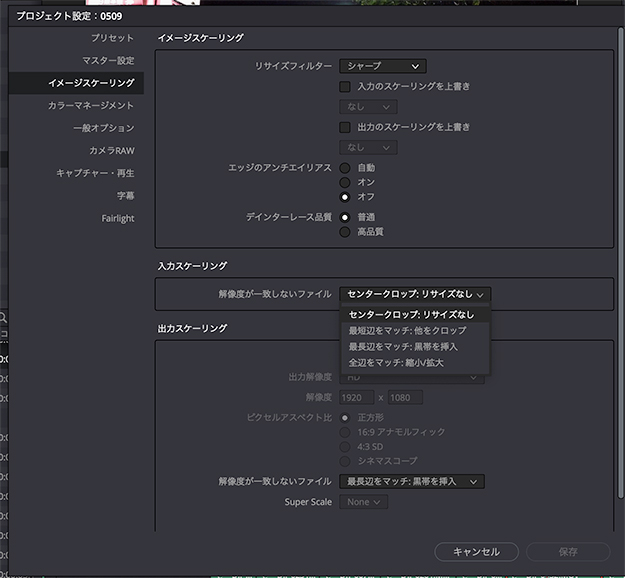Select カラーマネージメント in the sidebar
Image resolution: width=625 pixels, height=578 pixels.
click(x=90, y=105)
